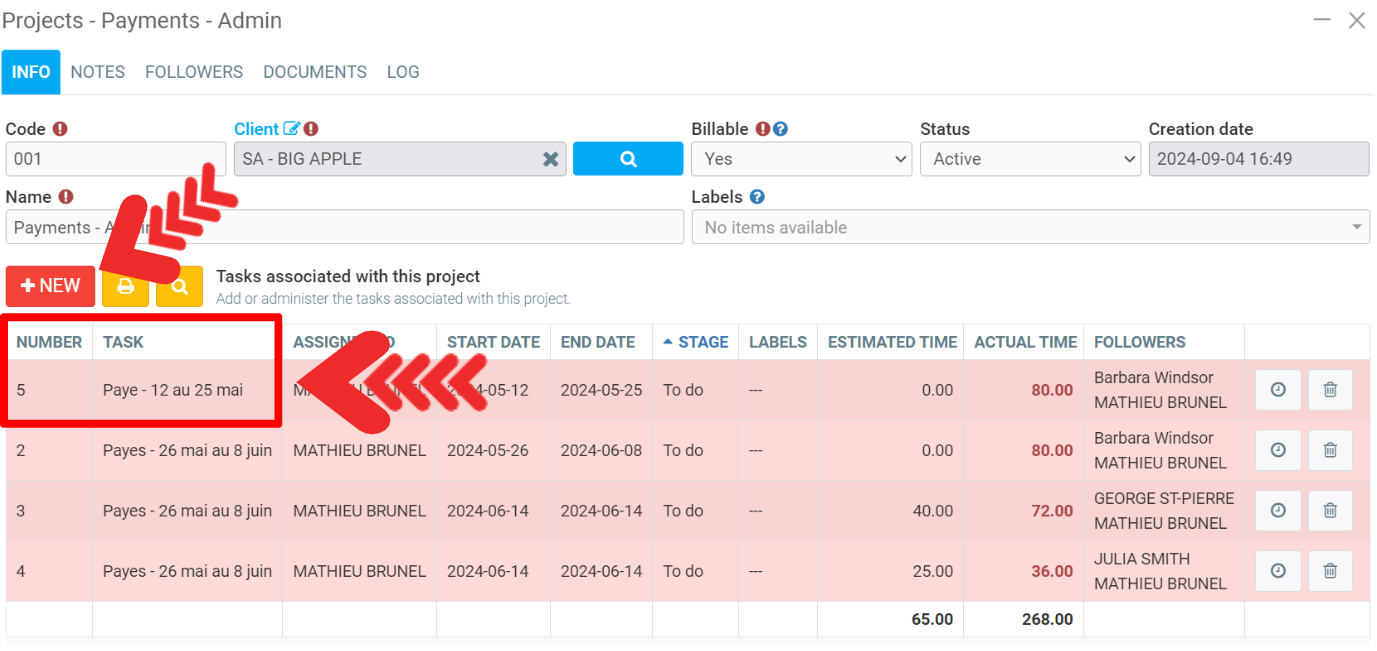
Task: Switch to the NOTES tab
Action: tap(98, 72)
